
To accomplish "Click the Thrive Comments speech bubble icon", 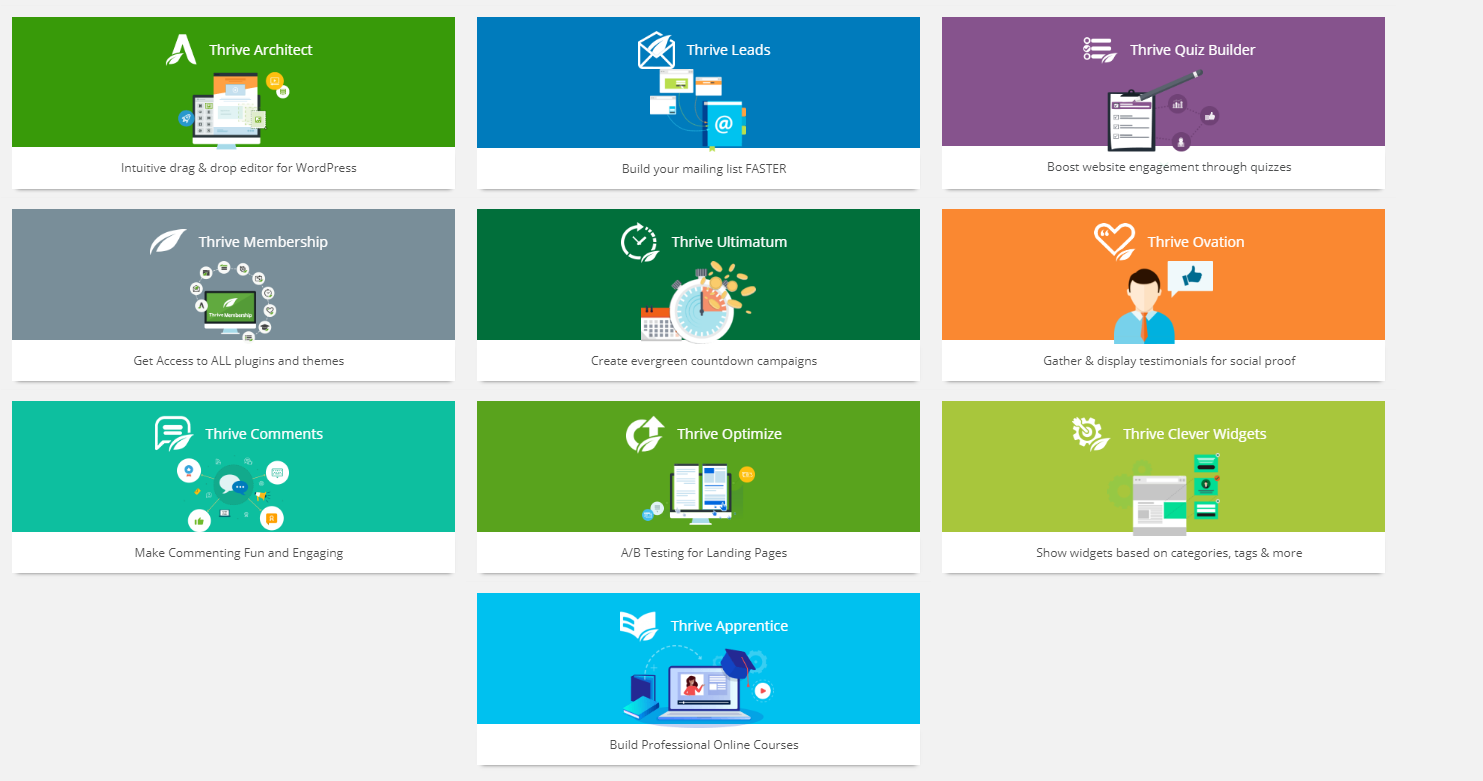I will click(174, 434).
